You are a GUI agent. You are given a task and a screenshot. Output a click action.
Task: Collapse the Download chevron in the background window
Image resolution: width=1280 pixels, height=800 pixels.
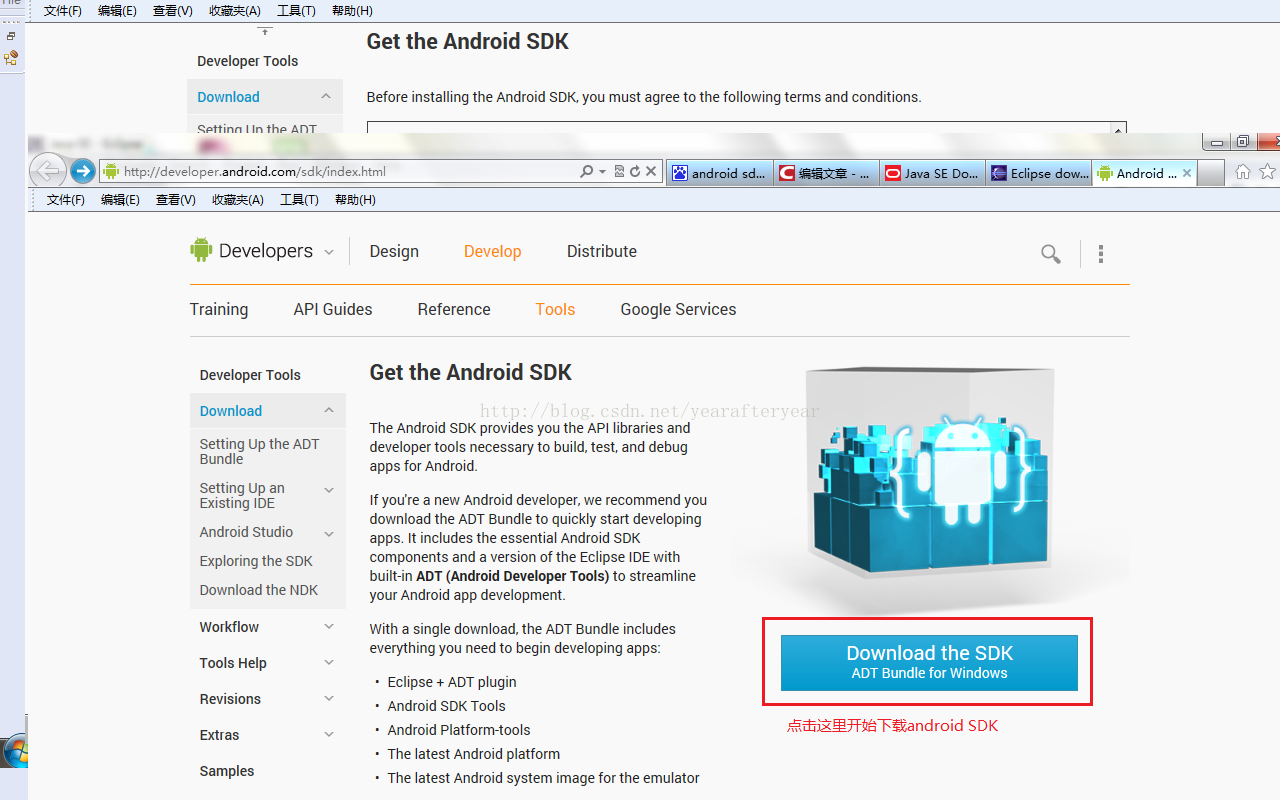[x=326, y=96]
